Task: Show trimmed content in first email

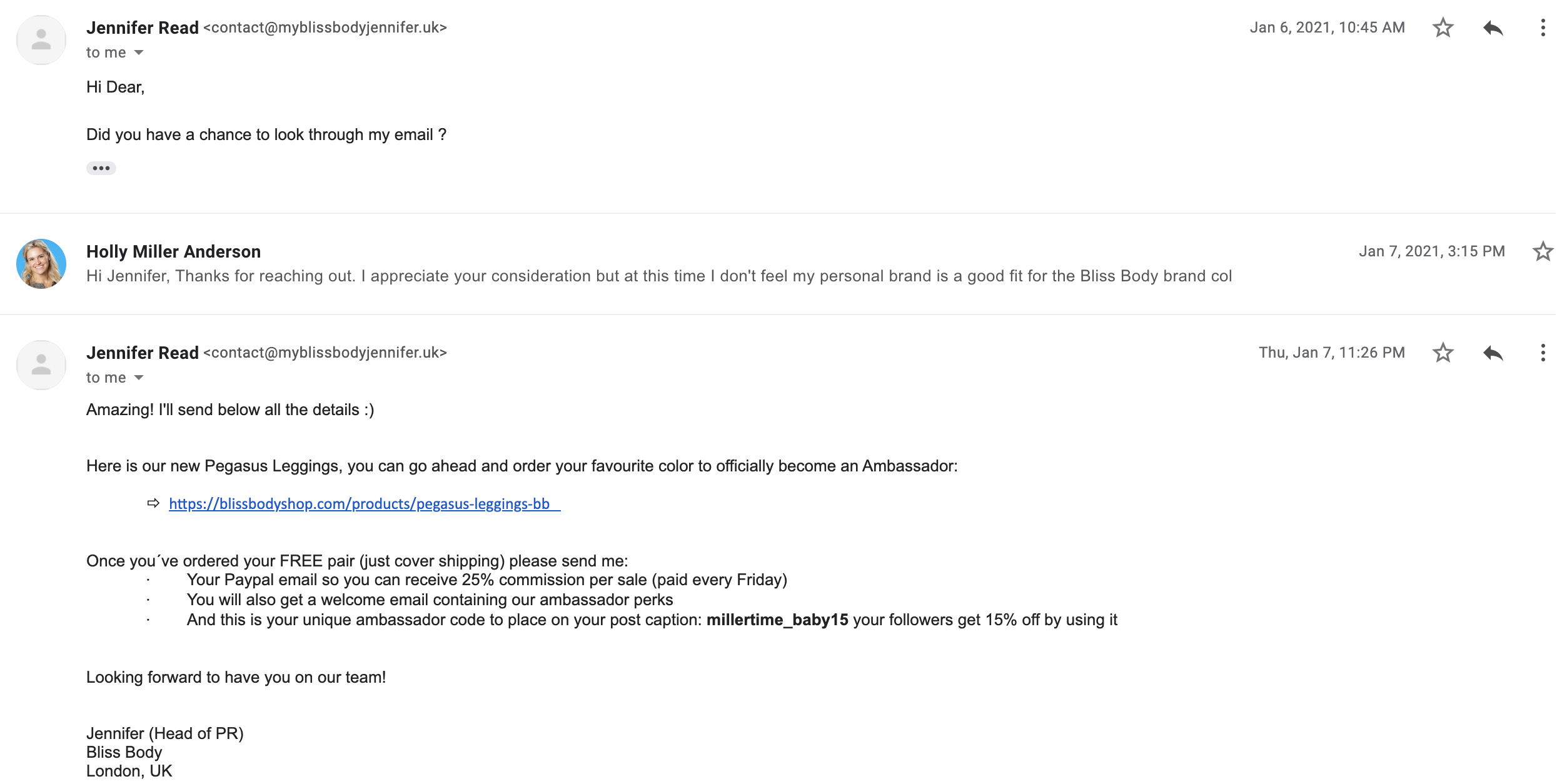Action: coord(101,168)
